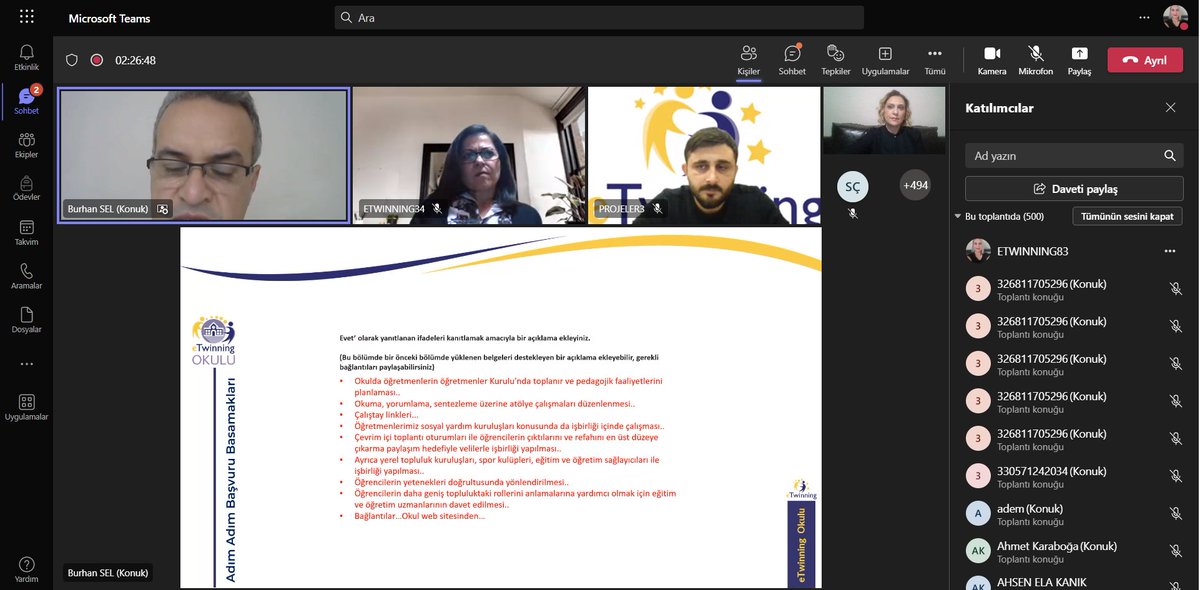Toggle Mikrofon mute

[1036, 60]
